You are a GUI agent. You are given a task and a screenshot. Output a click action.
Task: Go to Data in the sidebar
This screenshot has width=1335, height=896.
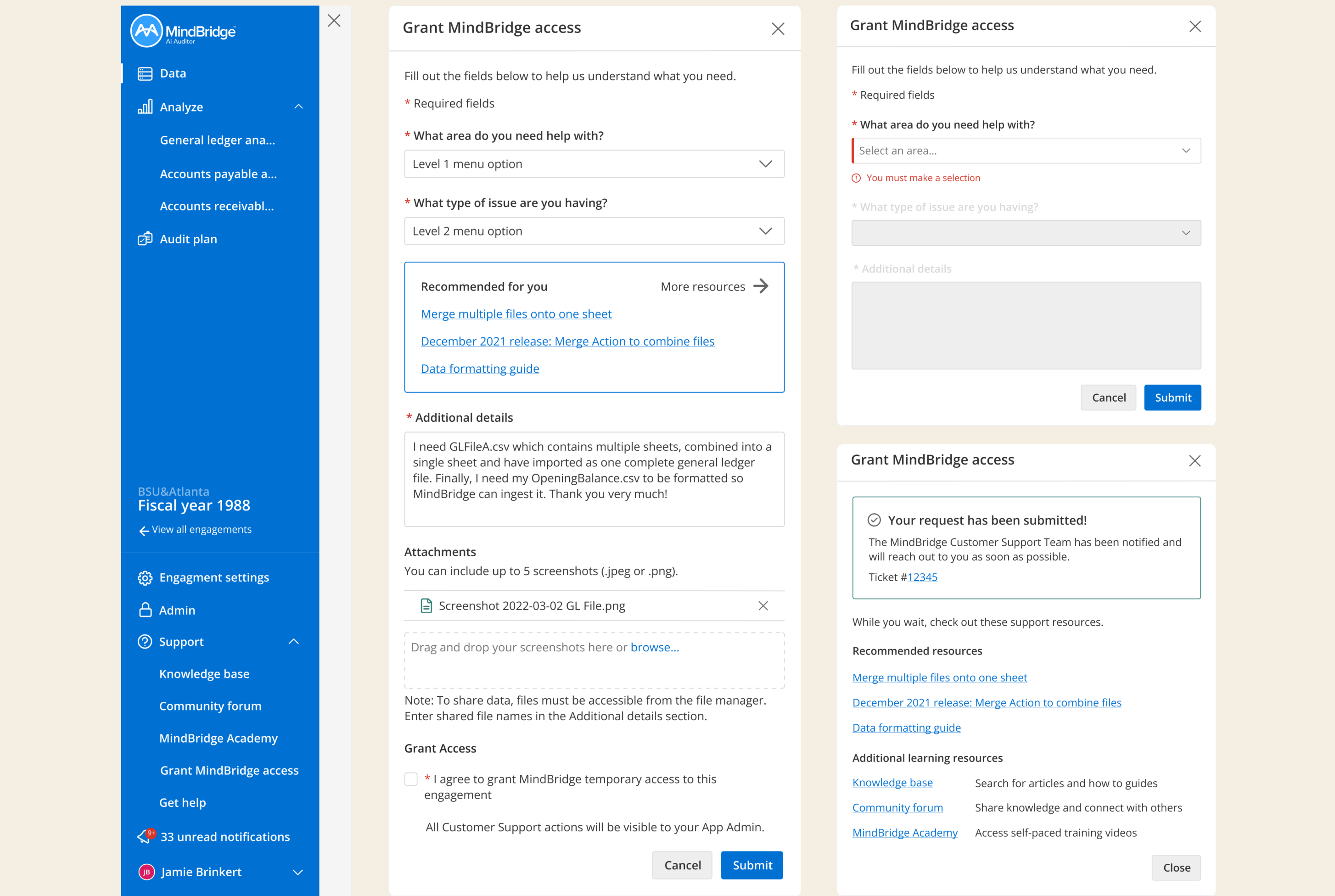click(x=173, y=73)
